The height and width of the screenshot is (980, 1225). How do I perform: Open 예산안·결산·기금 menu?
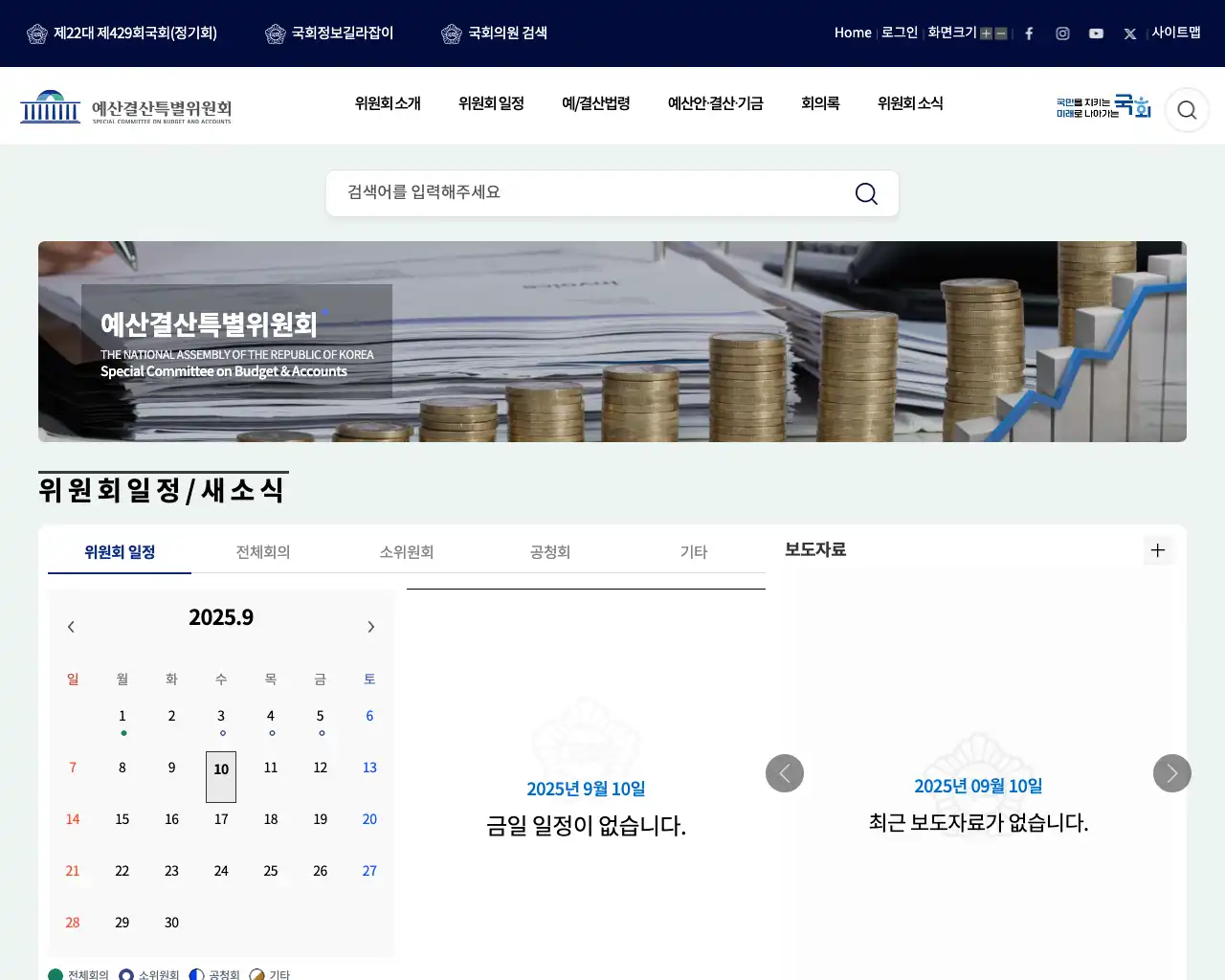[x=716, y=103]
